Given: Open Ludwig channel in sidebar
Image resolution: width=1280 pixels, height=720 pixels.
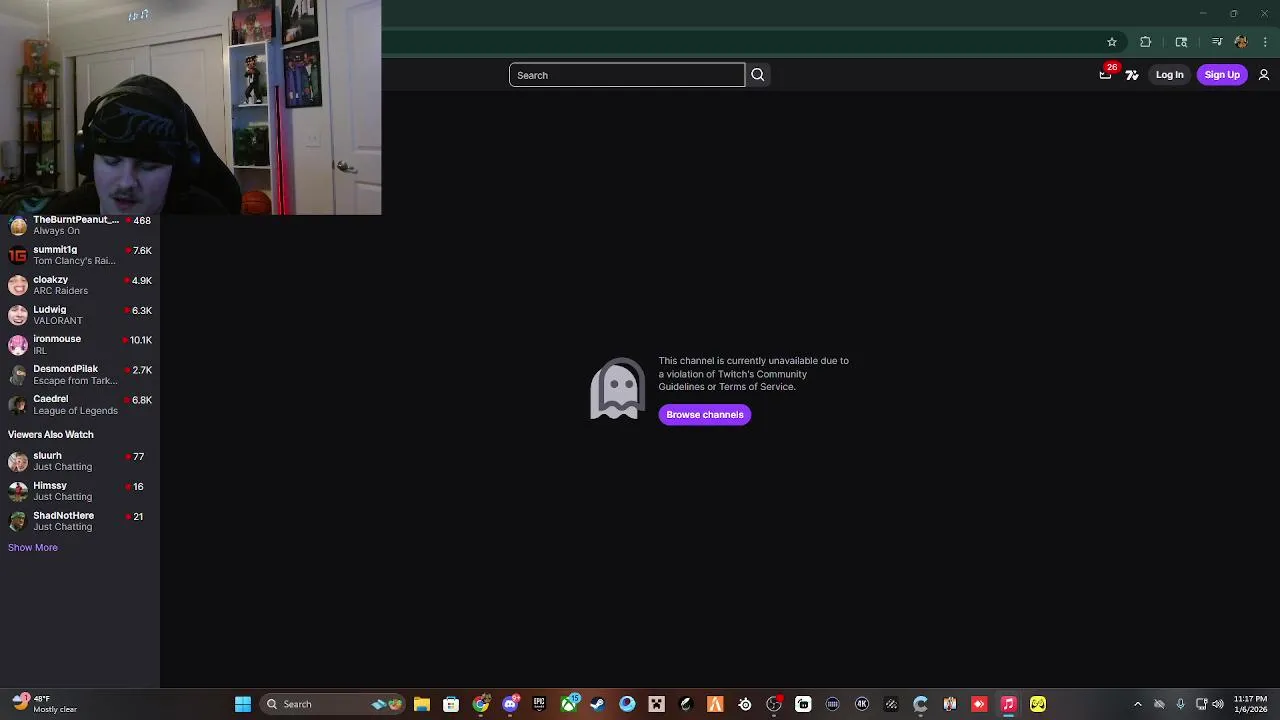Looking at the screenshot, I should coord(80,315).
